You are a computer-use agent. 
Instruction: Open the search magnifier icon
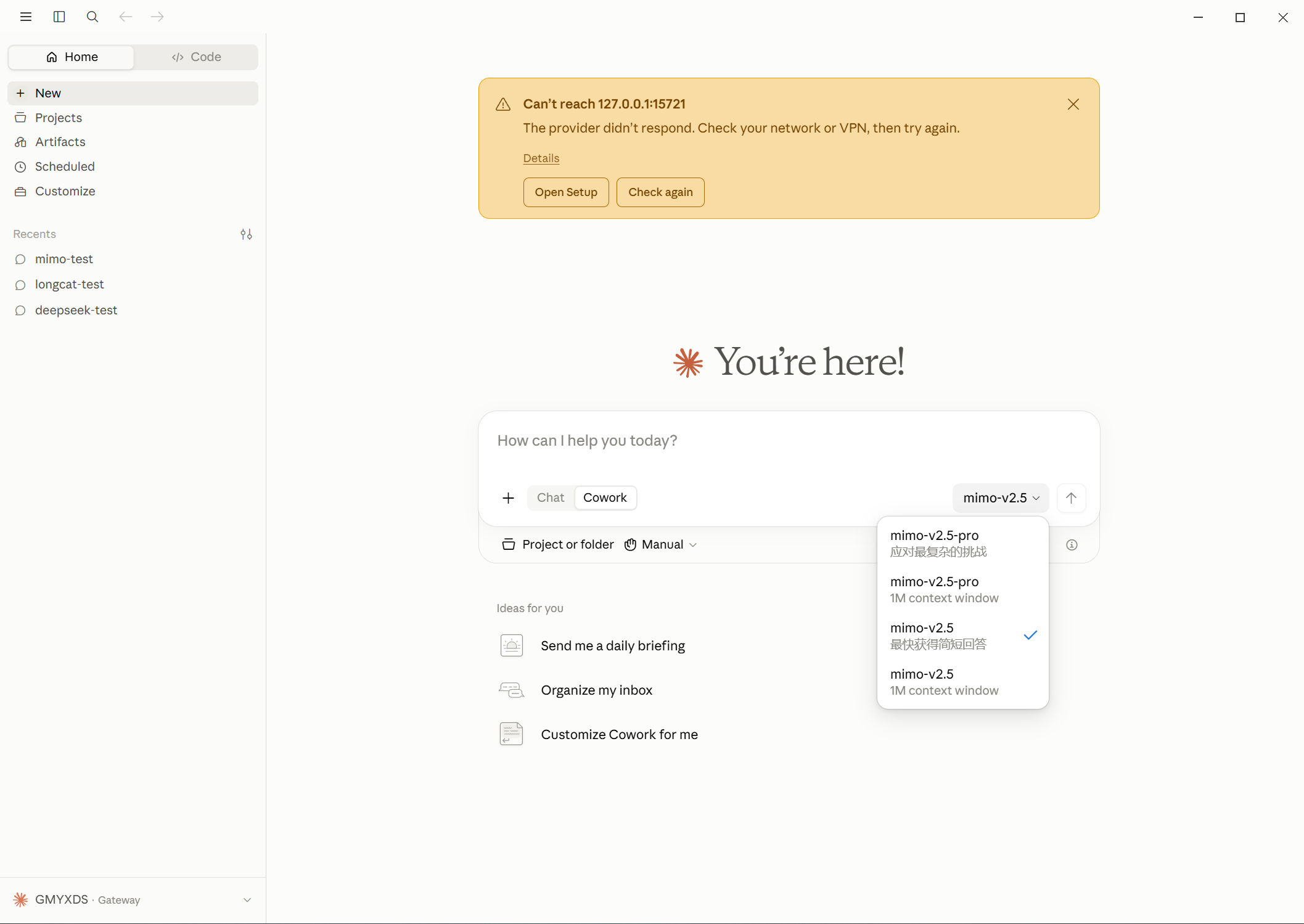click(92, 17)
